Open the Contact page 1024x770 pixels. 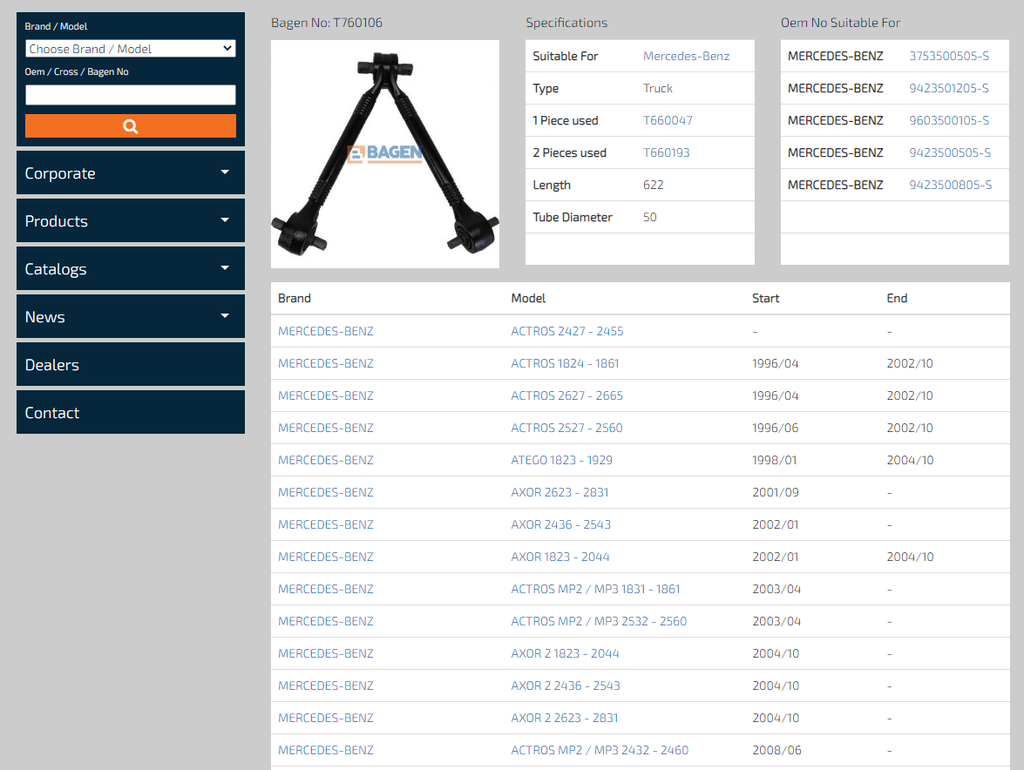point(130,412)
